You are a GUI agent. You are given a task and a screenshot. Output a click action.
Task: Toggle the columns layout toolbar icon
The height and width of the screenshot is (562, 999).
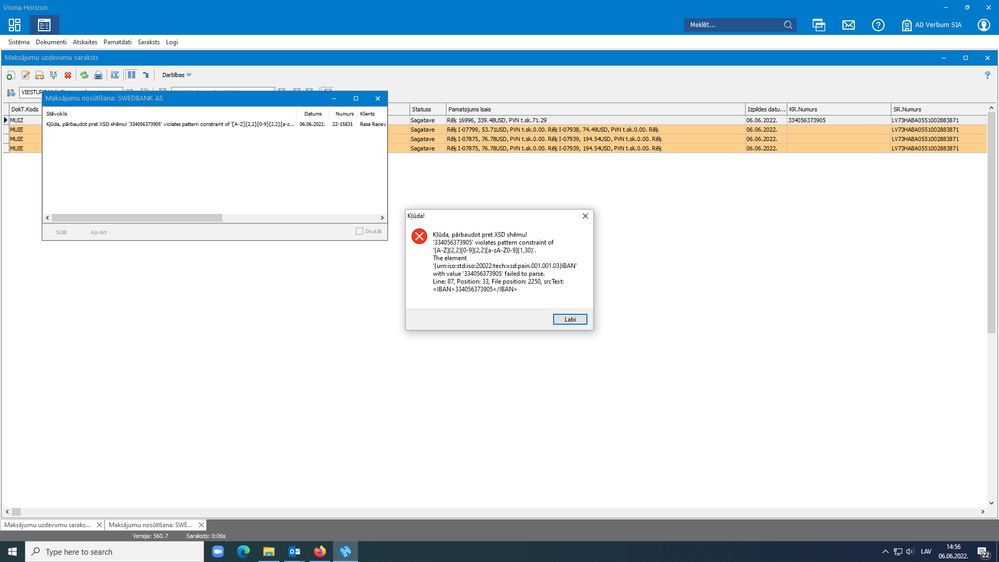[x=131, y=75]
